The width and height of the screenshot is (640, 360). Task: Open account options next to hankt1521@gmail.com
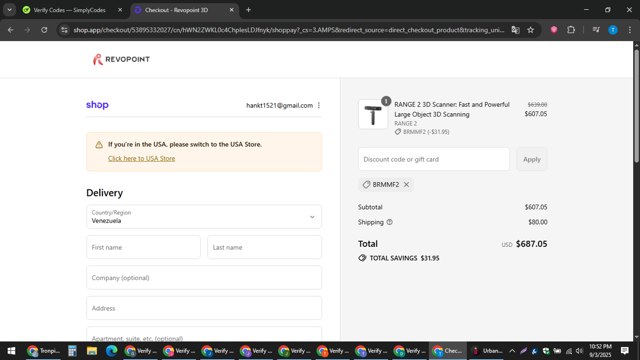(x=319, y=105)
